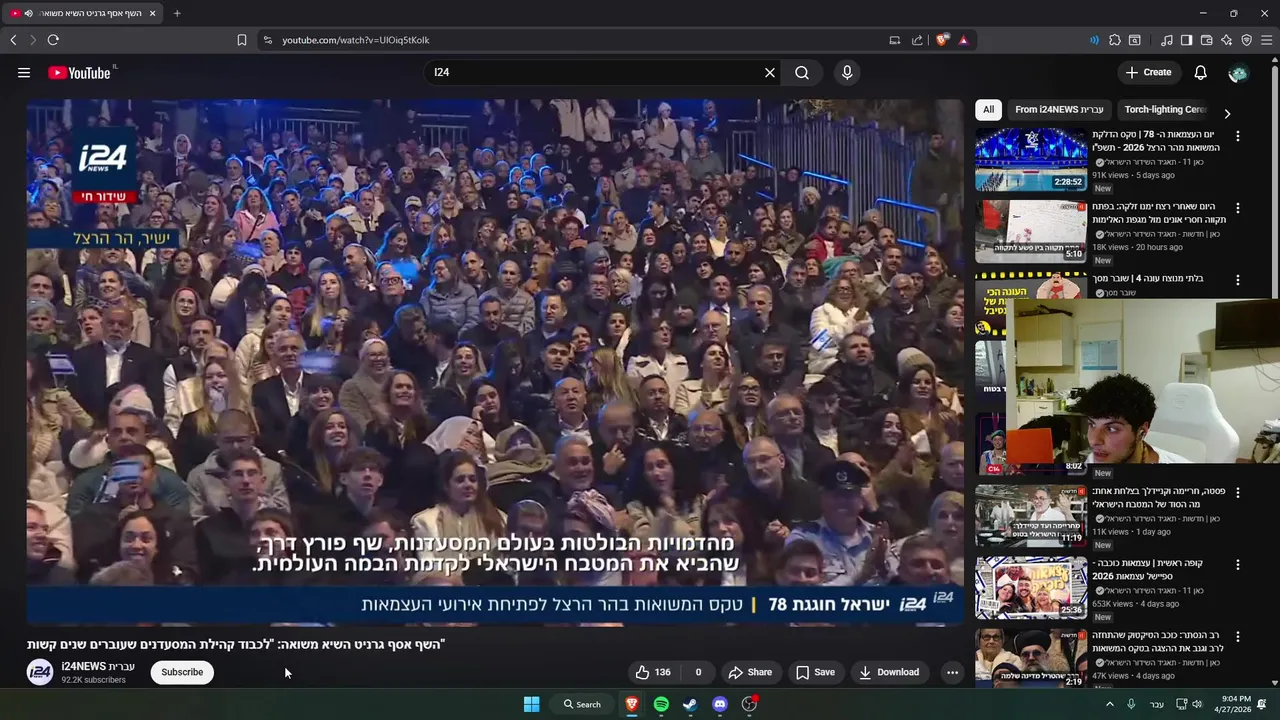Share the video

pyautogui.click(x=750, y=672)
